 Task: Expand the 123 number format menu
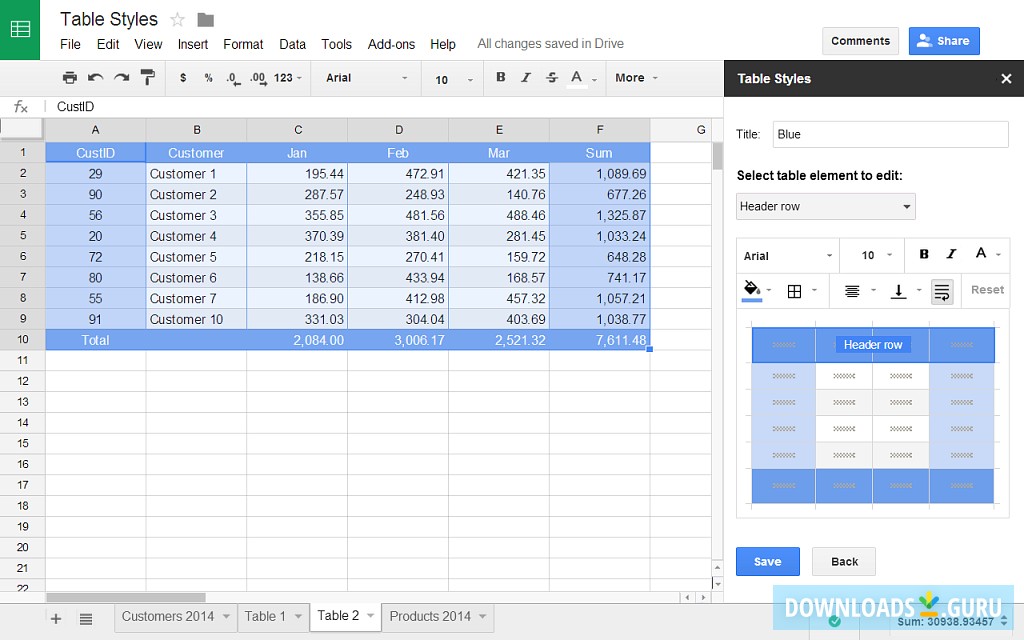(285, 77)
